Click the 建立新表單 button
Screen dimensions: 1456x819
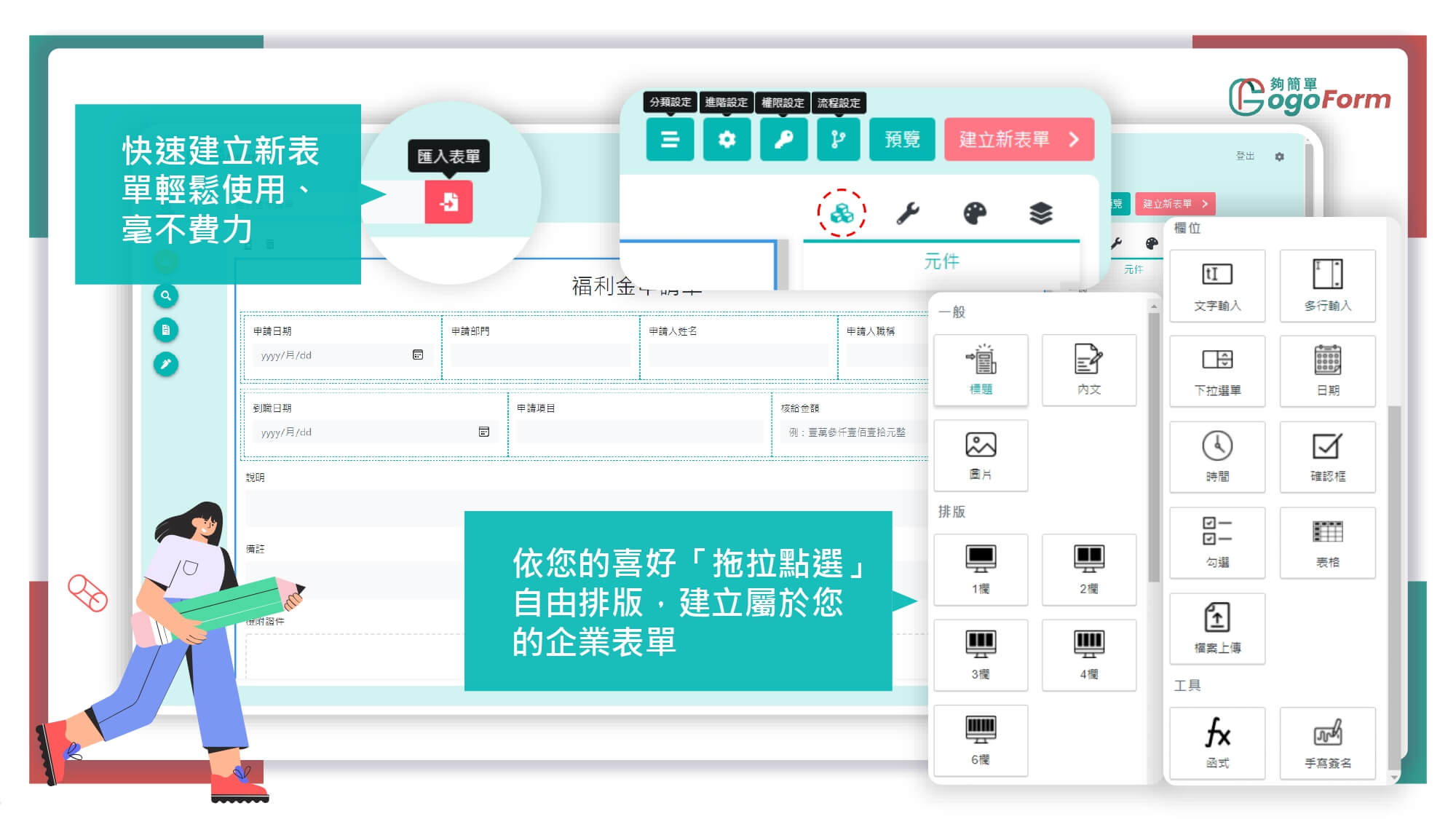click(1018, 139)
